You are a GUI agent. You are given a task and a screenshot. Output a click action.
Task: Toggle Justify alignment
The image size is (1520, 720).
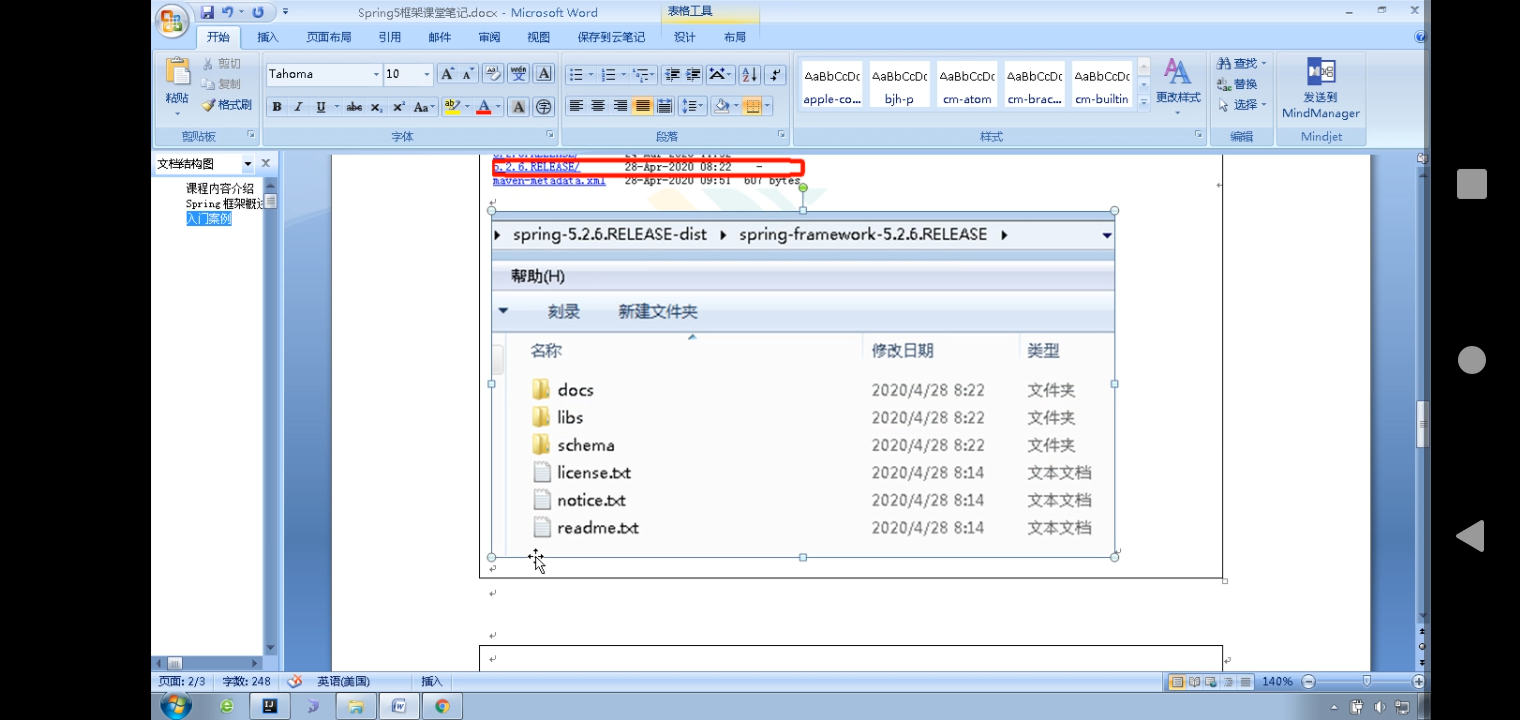(x=642, y=106)
